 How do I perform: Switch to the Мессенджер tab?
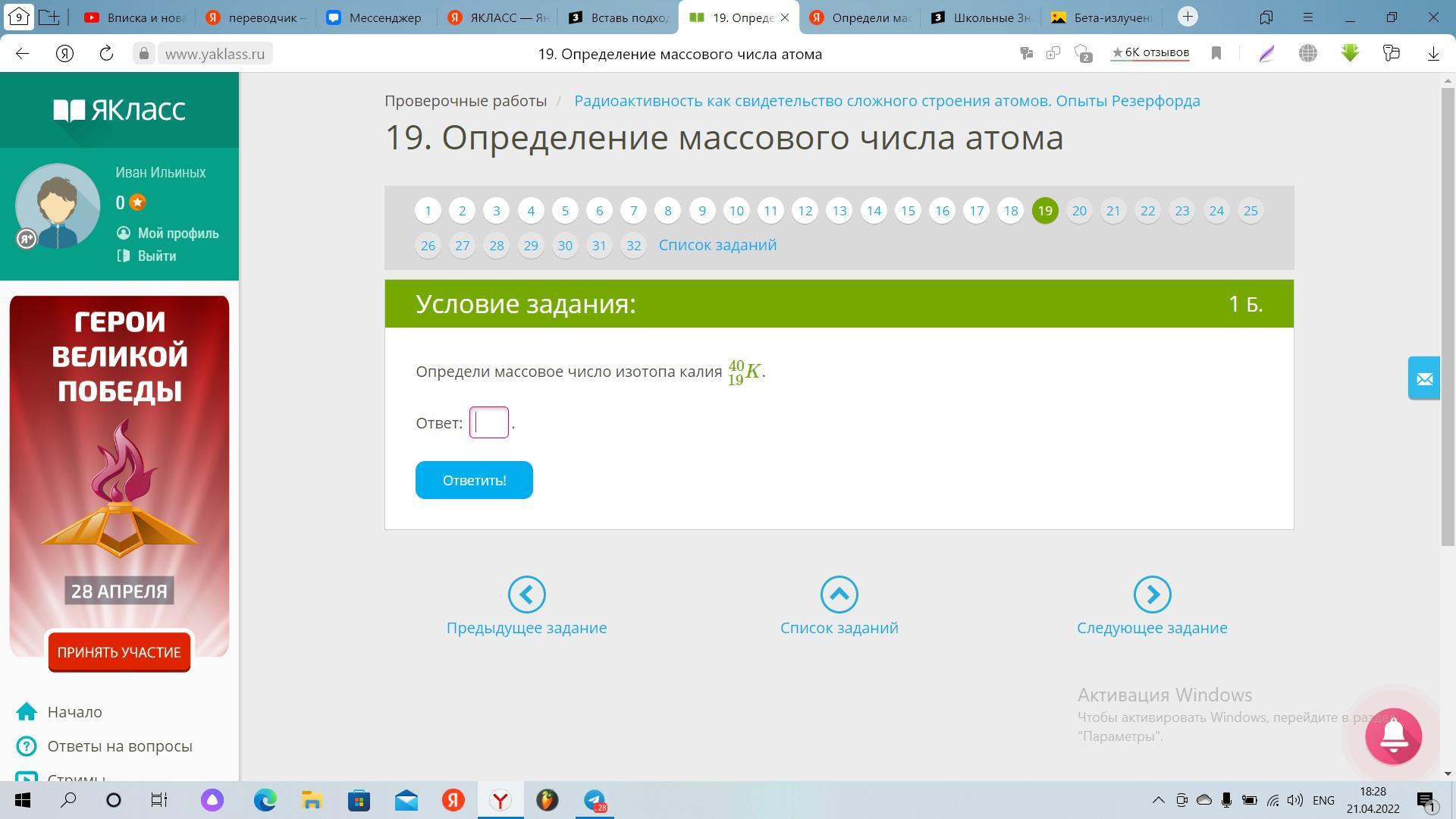click(x=375, y=17)
